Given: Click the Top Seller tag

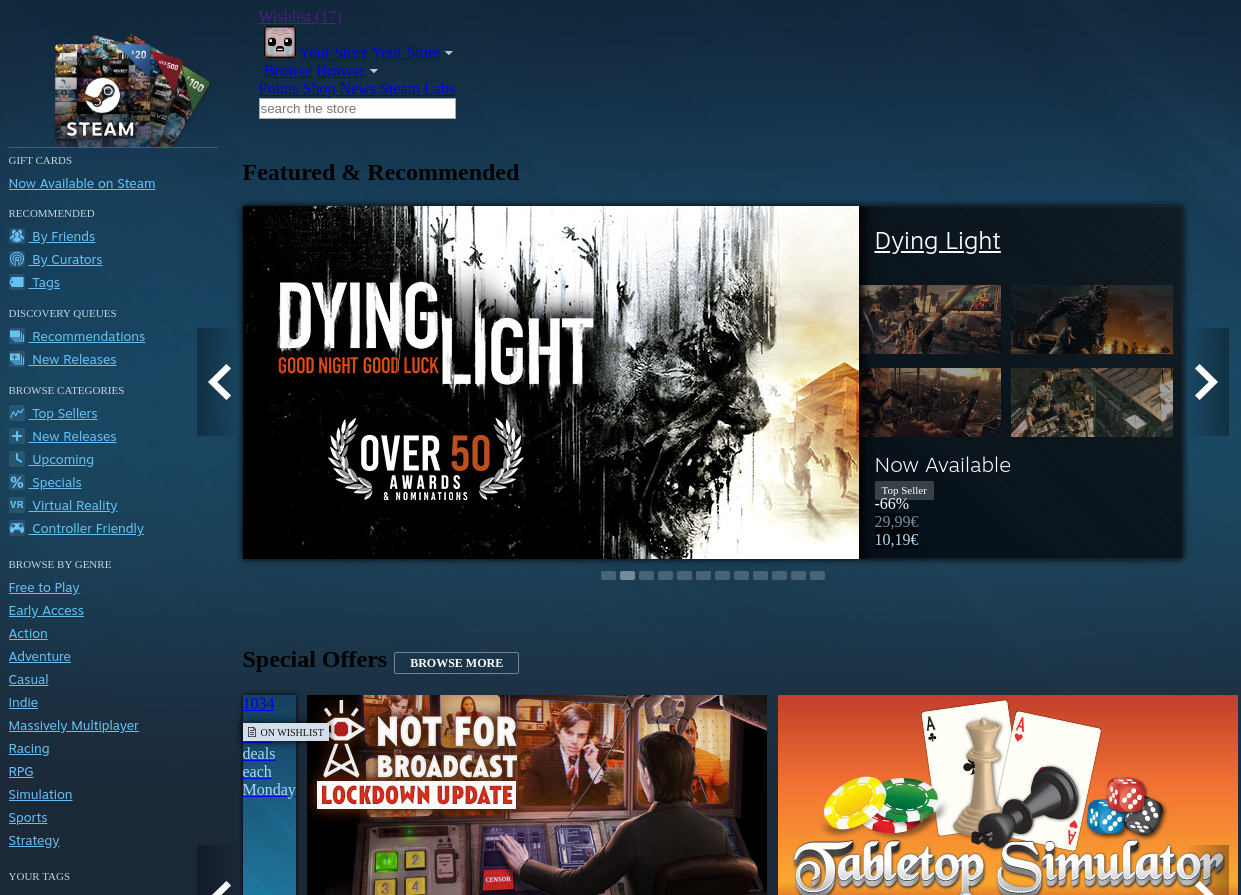Looking at the screenshot, I should point(904,490).
